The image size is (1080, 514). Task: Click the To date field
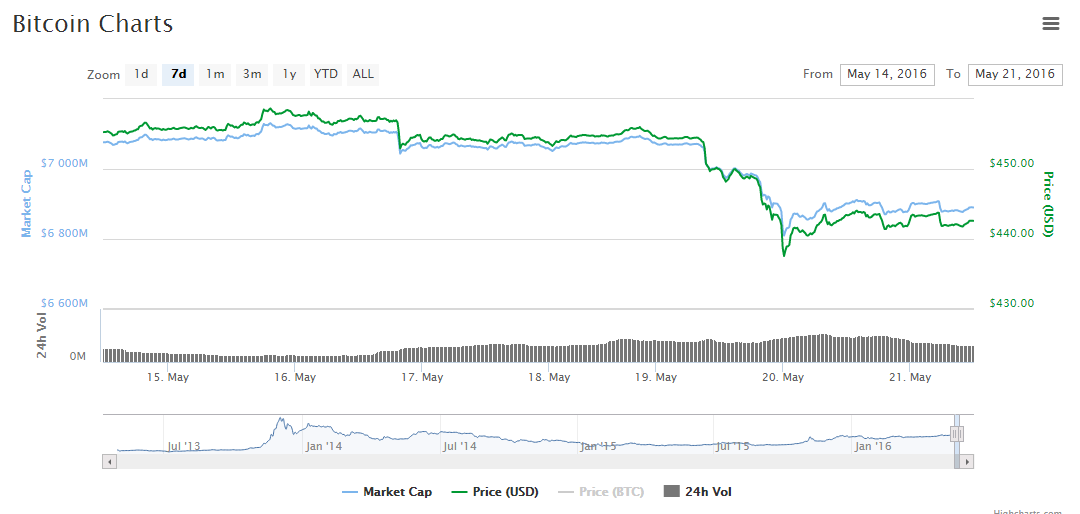click(1015, 74)
